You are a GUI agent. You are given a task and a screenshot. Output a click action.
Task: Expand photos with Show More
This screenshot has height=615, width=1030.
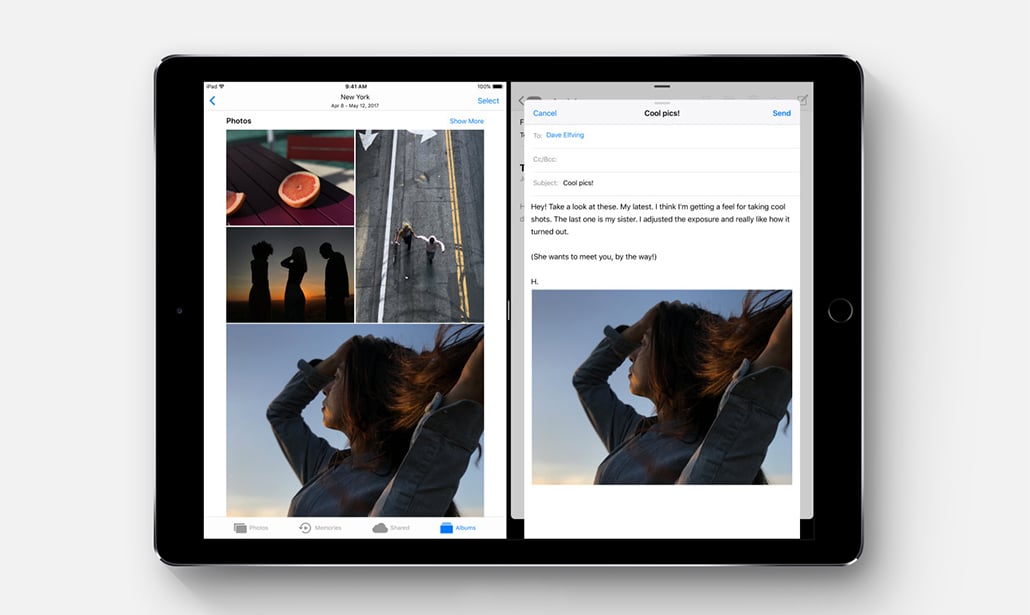pos(466,121)
